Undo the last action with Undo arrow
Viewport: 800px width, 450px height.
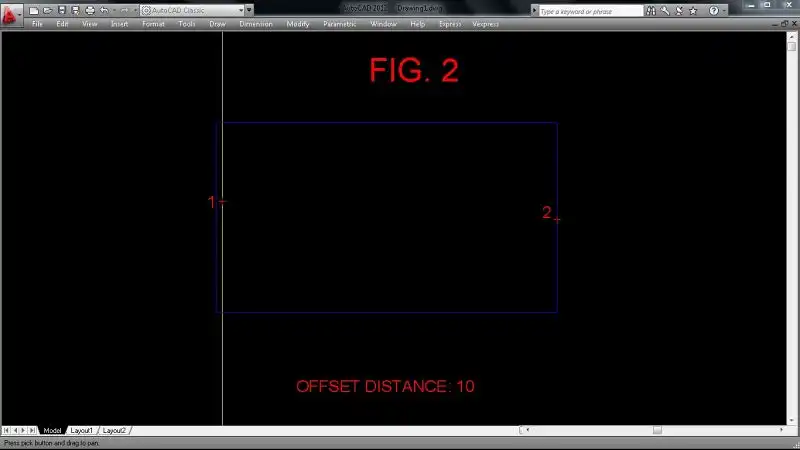[104, 10]
